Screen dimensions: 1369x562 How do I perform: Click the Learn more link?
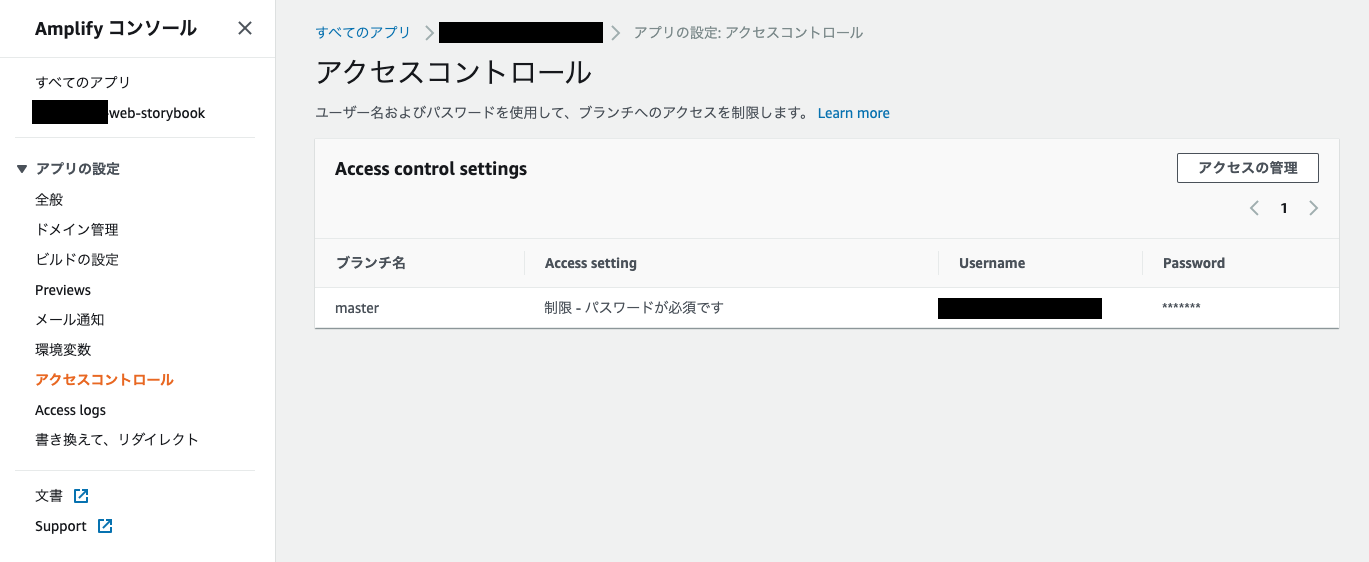coord(853,113)
